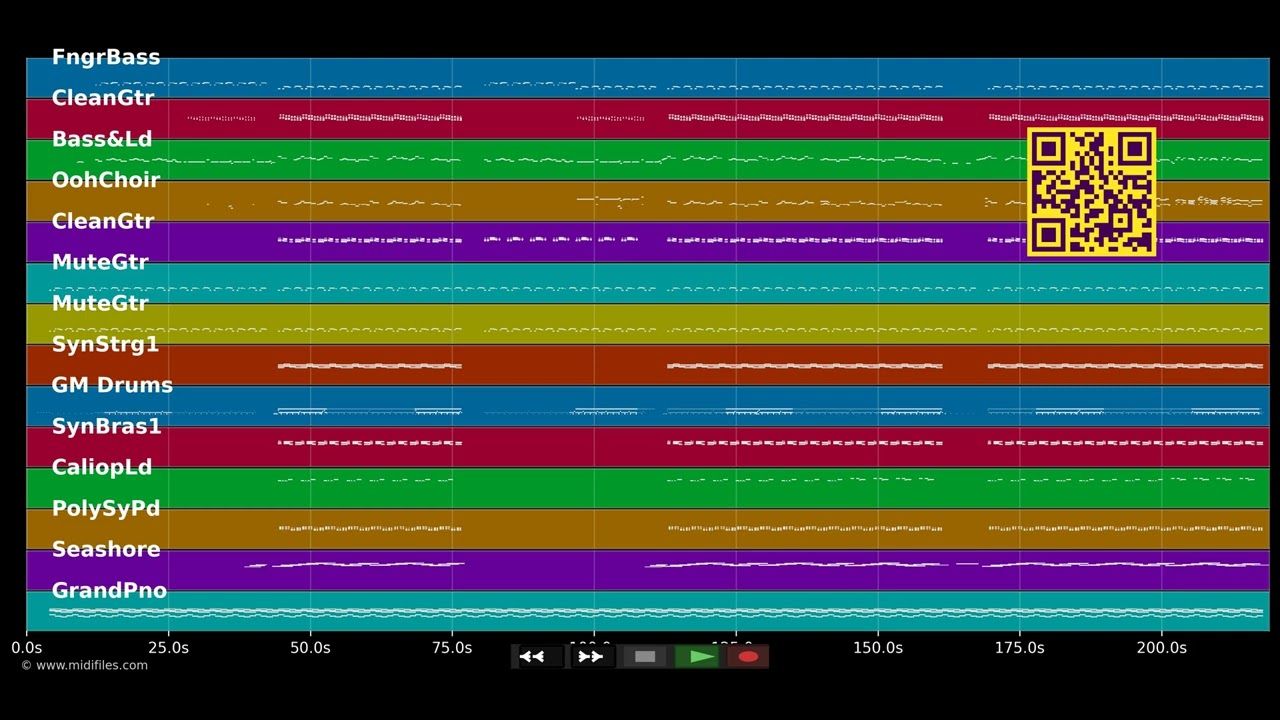Click the rewind button

point(539,657)
